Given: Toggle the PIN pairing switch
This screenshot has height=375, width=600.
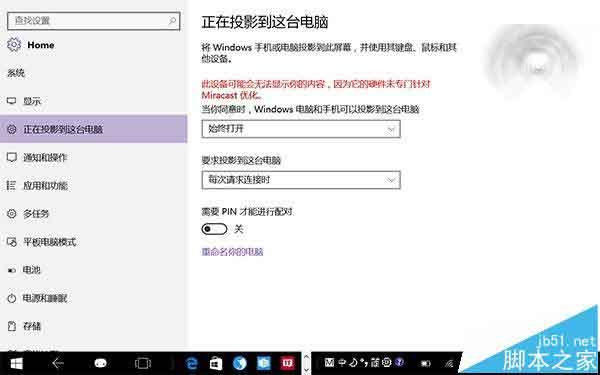Looking at the screenshot, I should click(214, 229).
